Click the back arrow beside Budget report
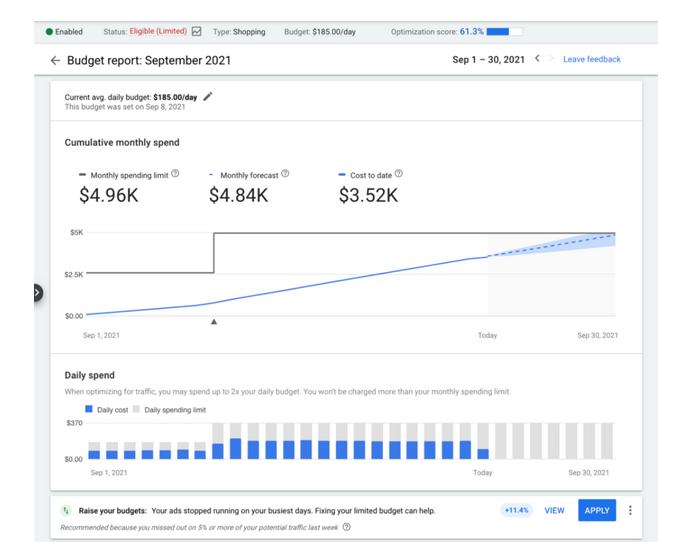The image size is (678, 554). [x=55, y=61]
